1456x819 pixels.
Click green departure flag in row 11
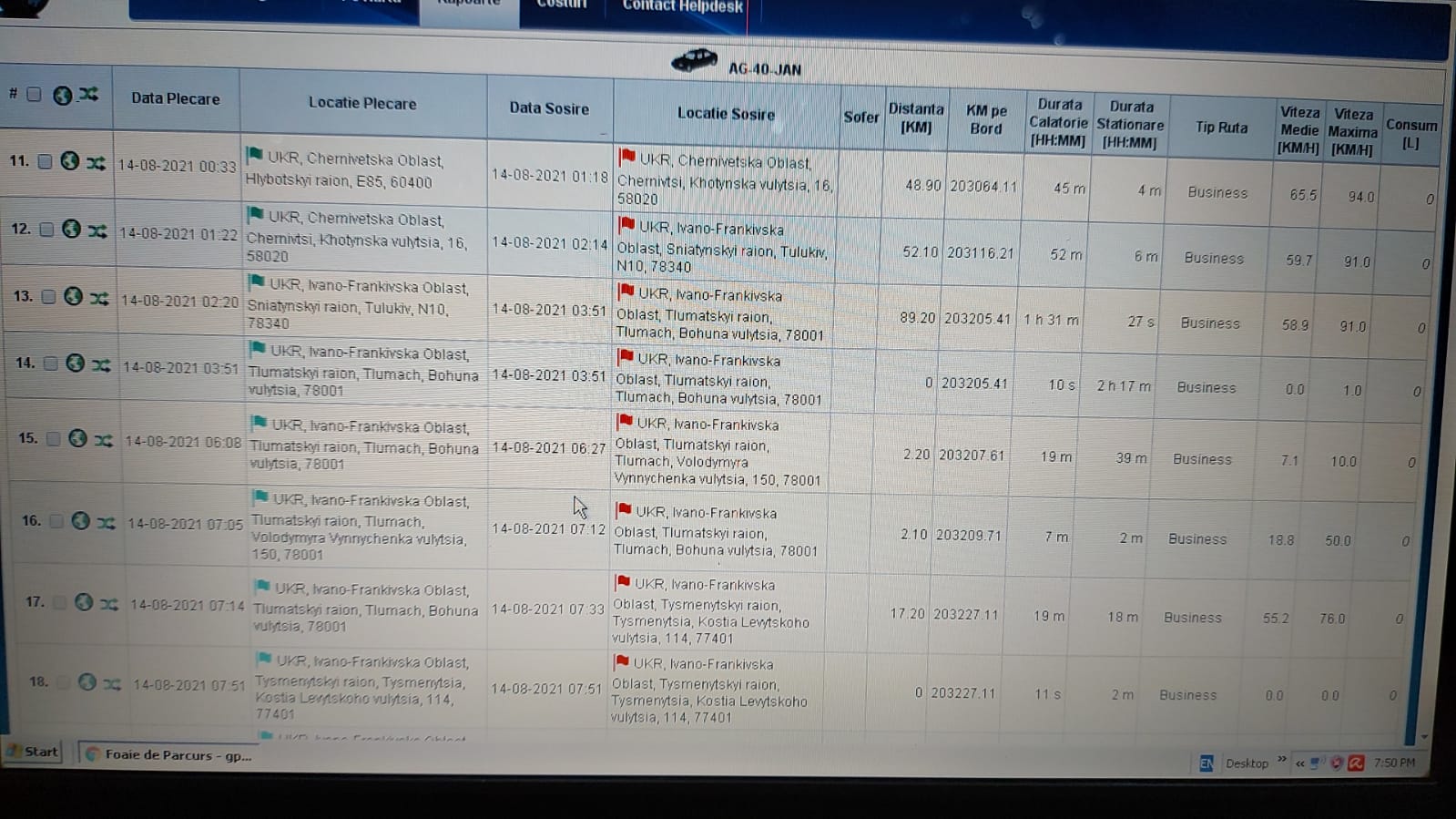pos(255,155)
